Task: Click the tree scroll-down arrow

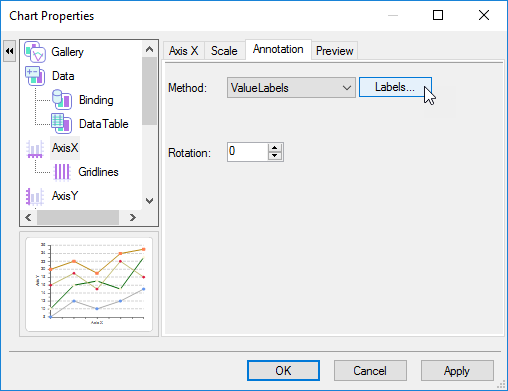Action: 149,201
